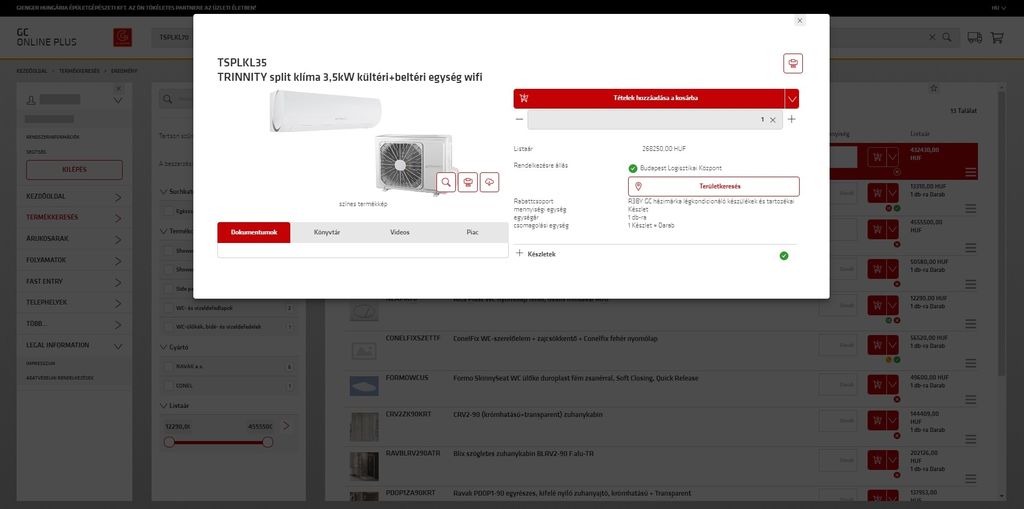This screenshot has height=509, width=1024.
Task: Expand the TÖBB... sidebar item
Action: click(x=74, y=324)
